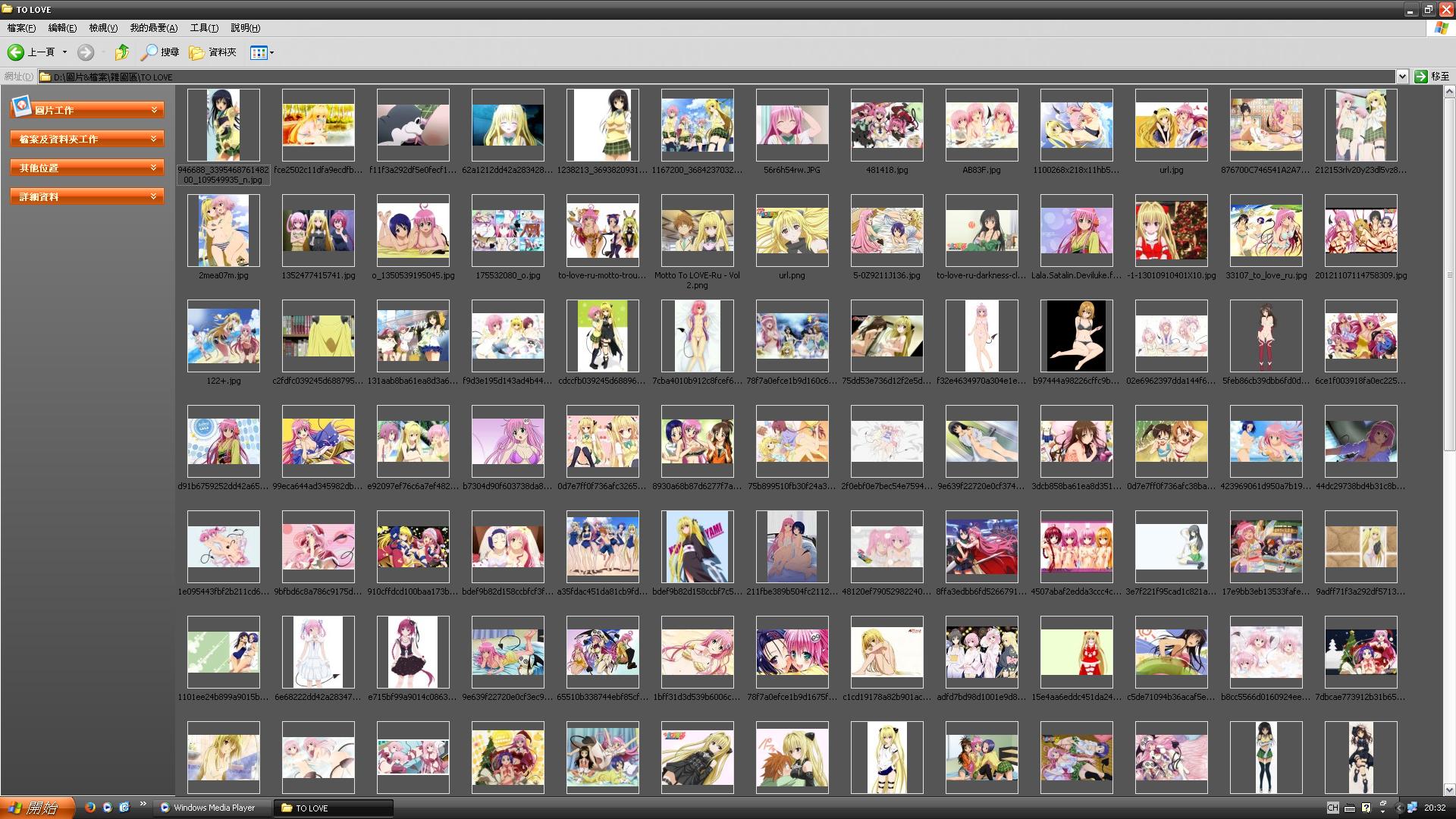
Task: Select thumbnail url.jpg
Action: [x=1172, y=125]
